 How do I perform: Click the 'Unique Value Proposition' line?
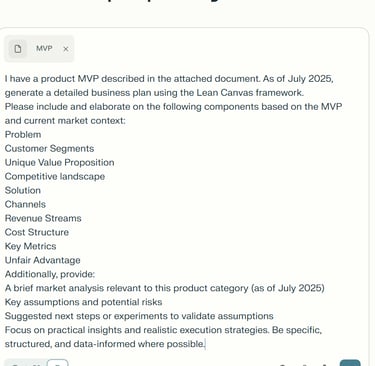pyautogui.click(x=59, y=163)
